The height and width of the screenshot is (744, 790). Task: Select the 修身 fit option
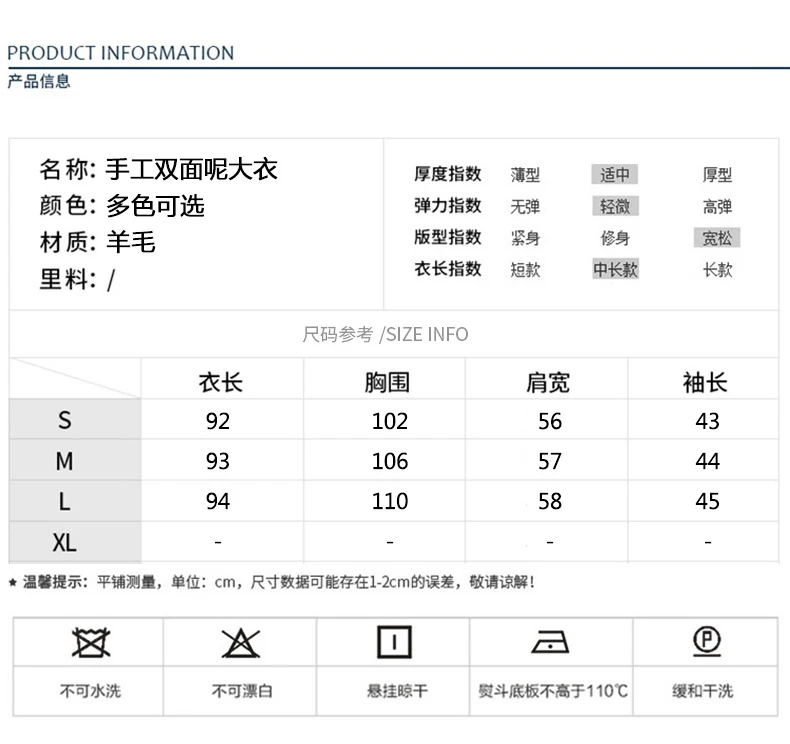[615, 238]
